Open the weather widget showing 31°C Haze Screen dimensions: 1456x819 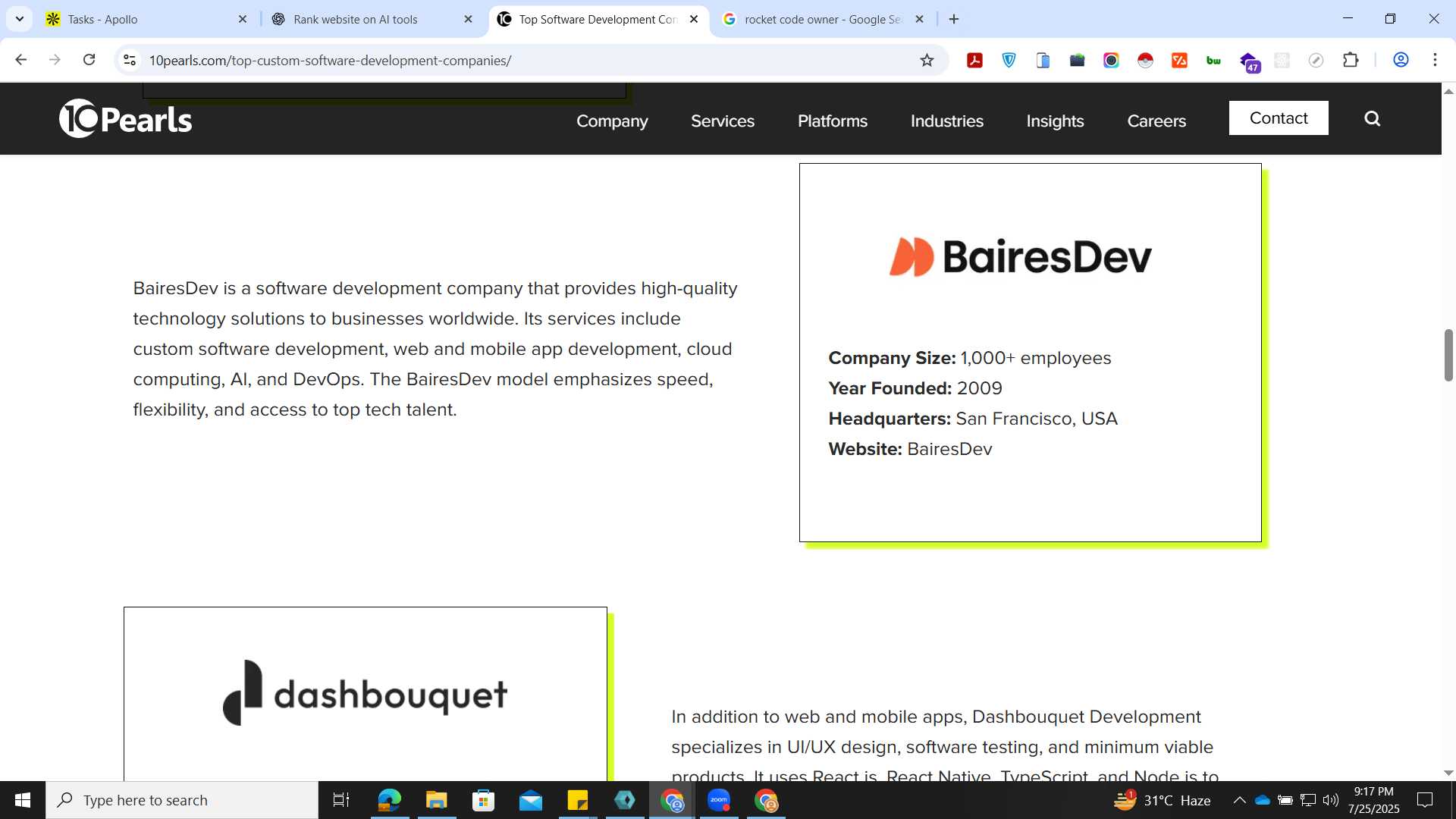tap(1162, 800)
